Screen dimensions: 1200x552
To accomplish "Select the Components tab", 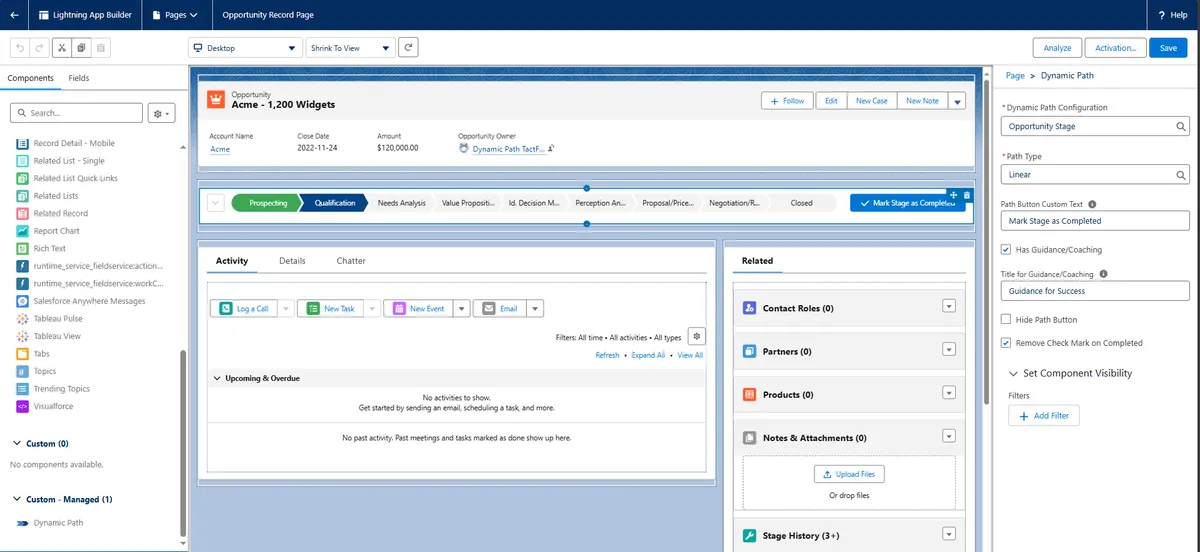I will pos(30,78).
